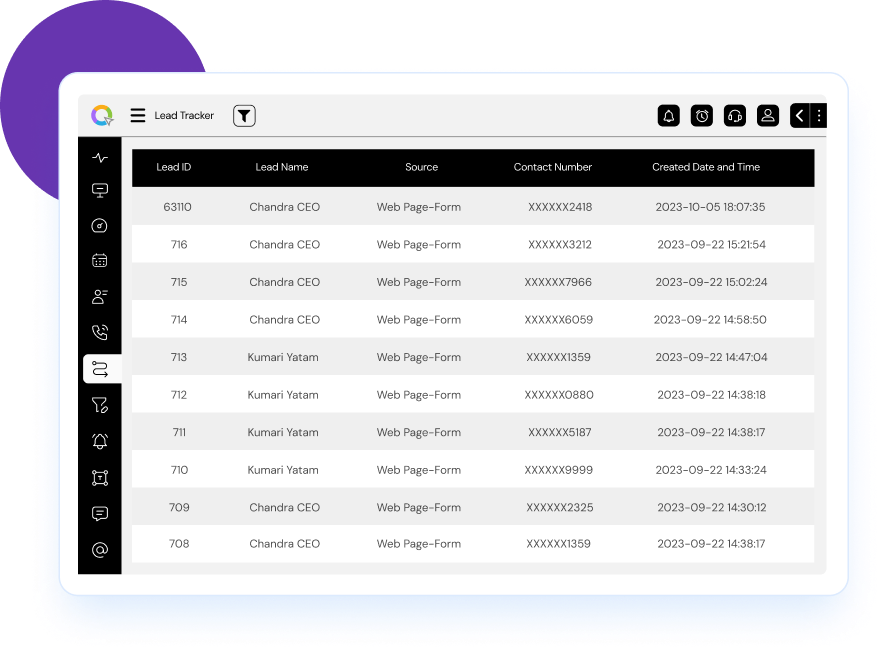Click date 2023-09-22 14:38:18
884x655 pixels.
pyautogui.click(x=711, y=395)
